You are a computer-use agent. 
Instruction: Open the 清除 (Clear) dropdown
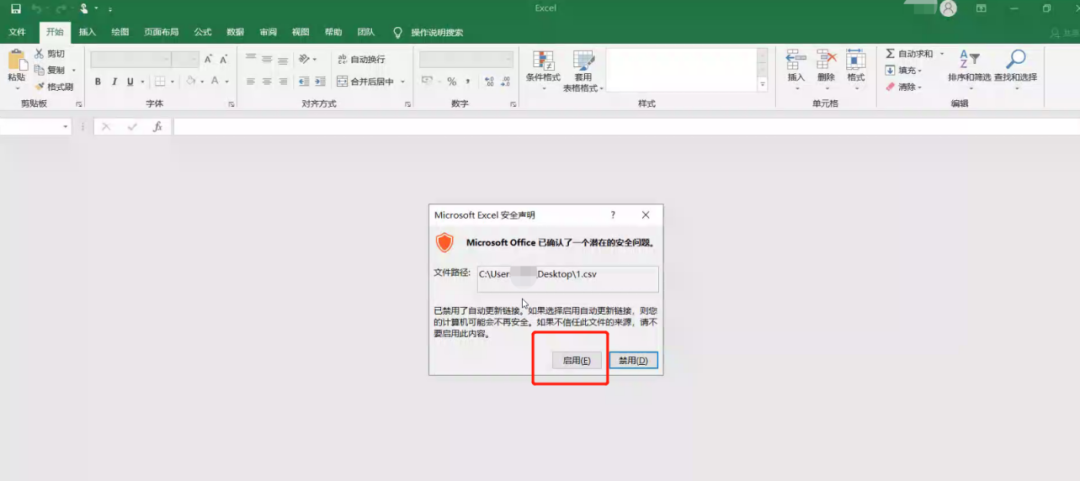(903, 87)
